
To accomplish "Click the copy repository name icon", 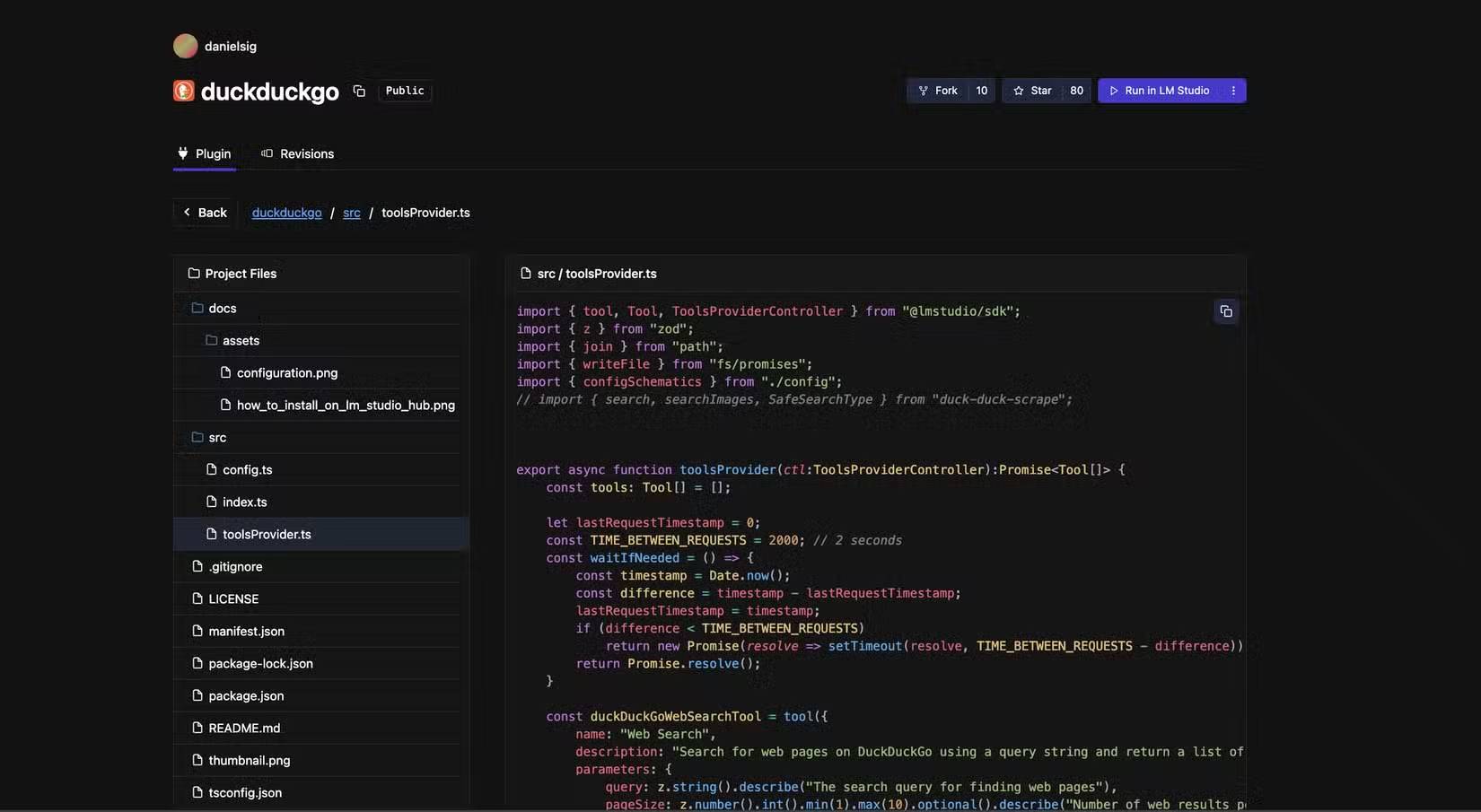I will pos(358,91).
